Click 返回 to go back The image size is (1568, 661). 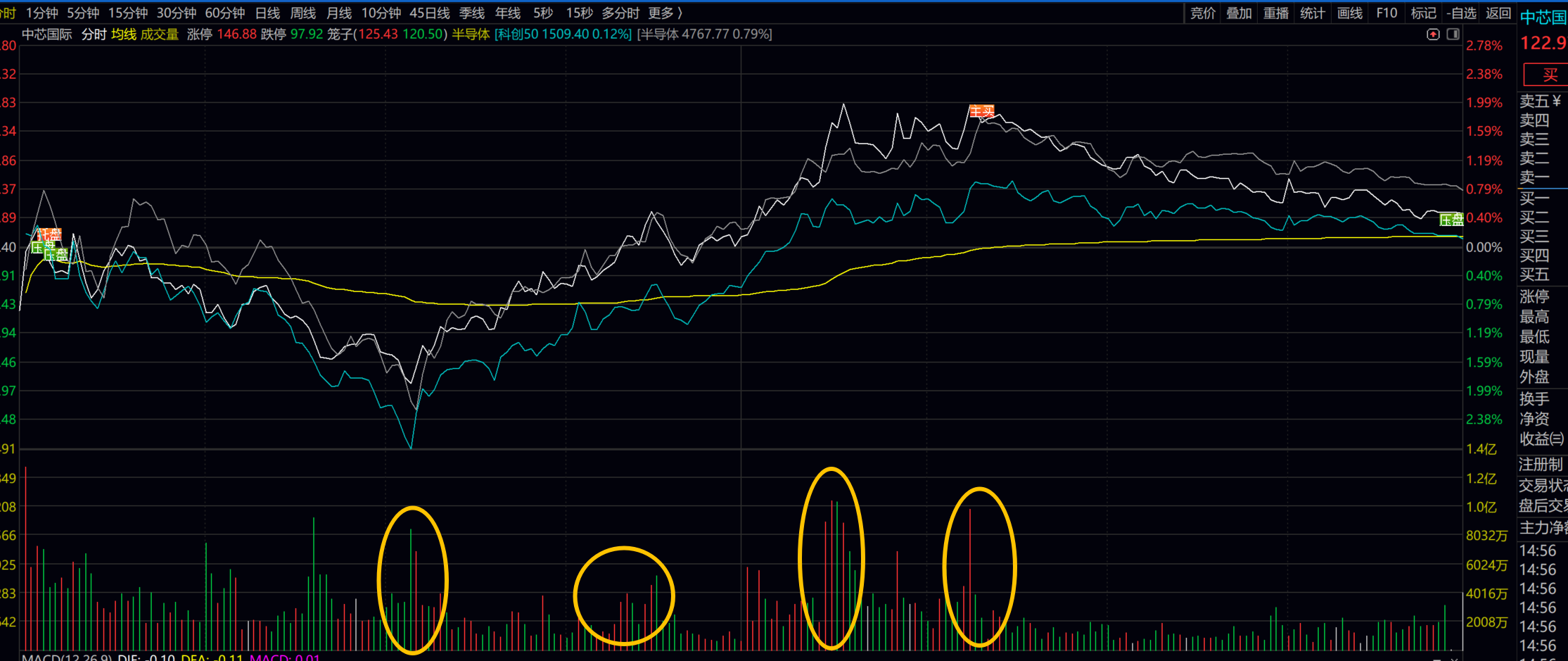[1498, 13]
